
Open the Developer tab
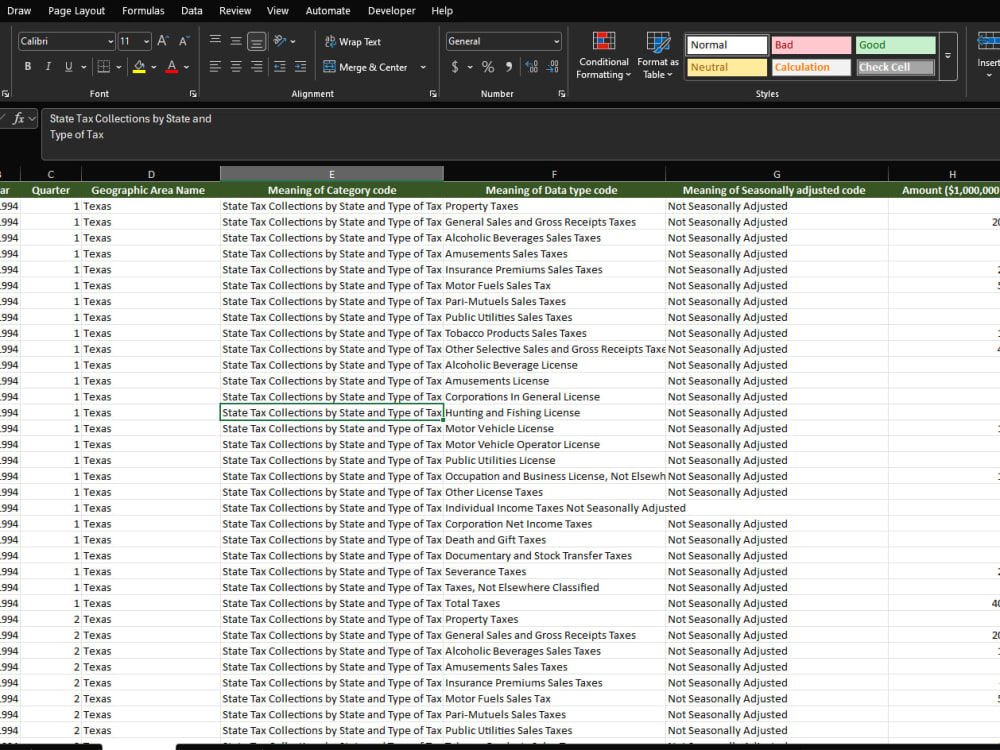coord(392,11)
